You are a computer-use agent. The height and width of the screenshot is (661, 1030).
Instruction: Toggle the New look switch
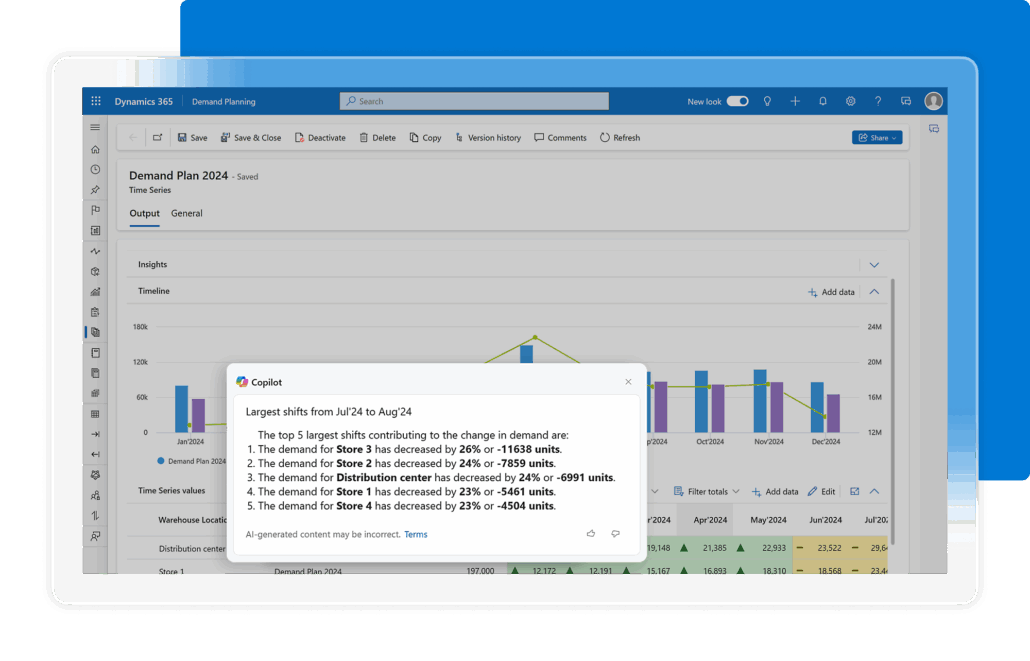[x=738, y=101]
